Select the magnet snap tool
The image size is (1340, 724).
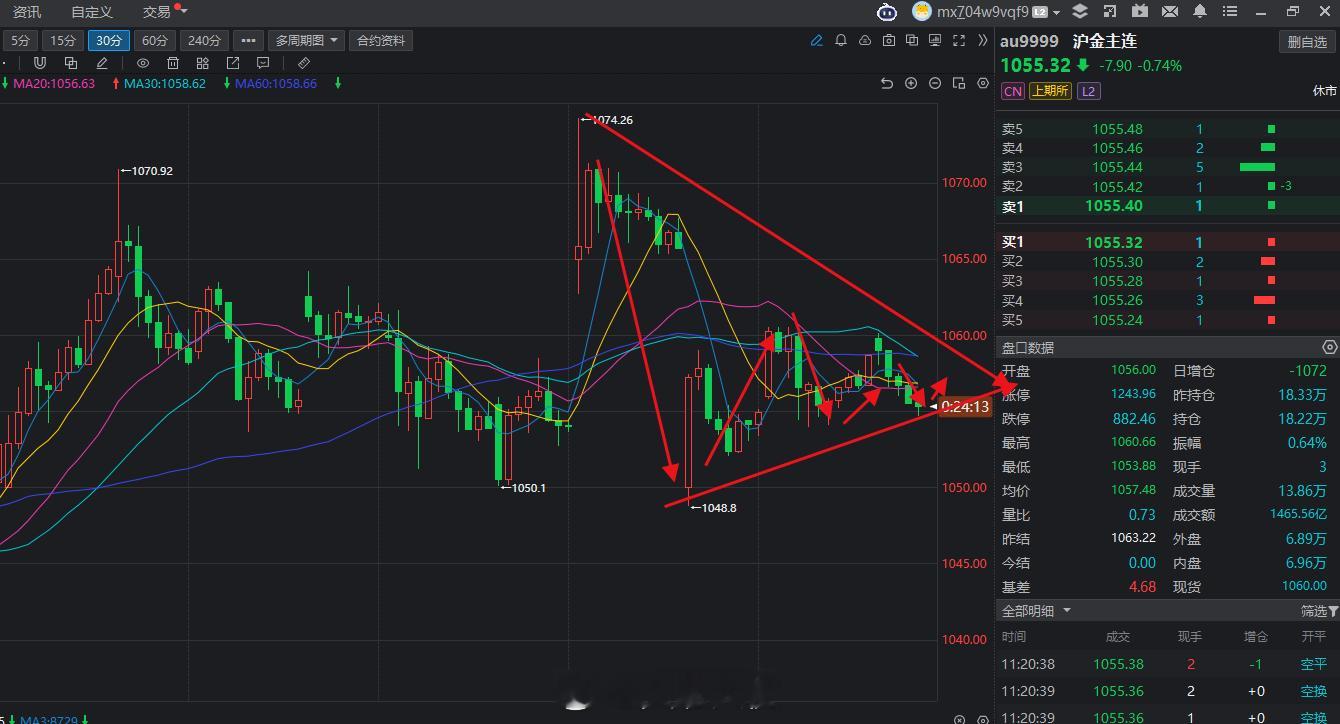pos(41,63)
